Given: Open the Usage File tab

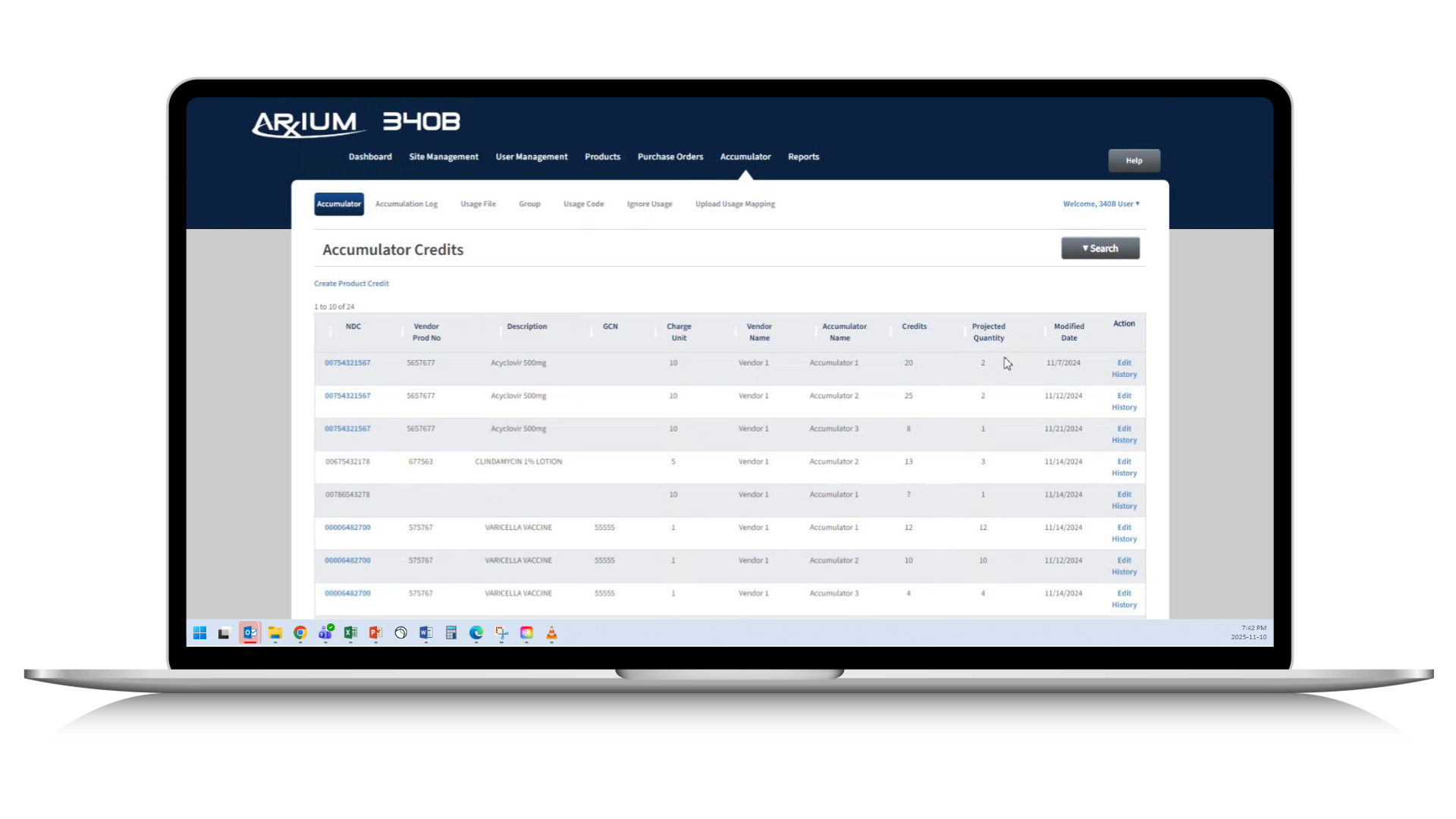Looking at the screenshot, I should coord(478,204).
